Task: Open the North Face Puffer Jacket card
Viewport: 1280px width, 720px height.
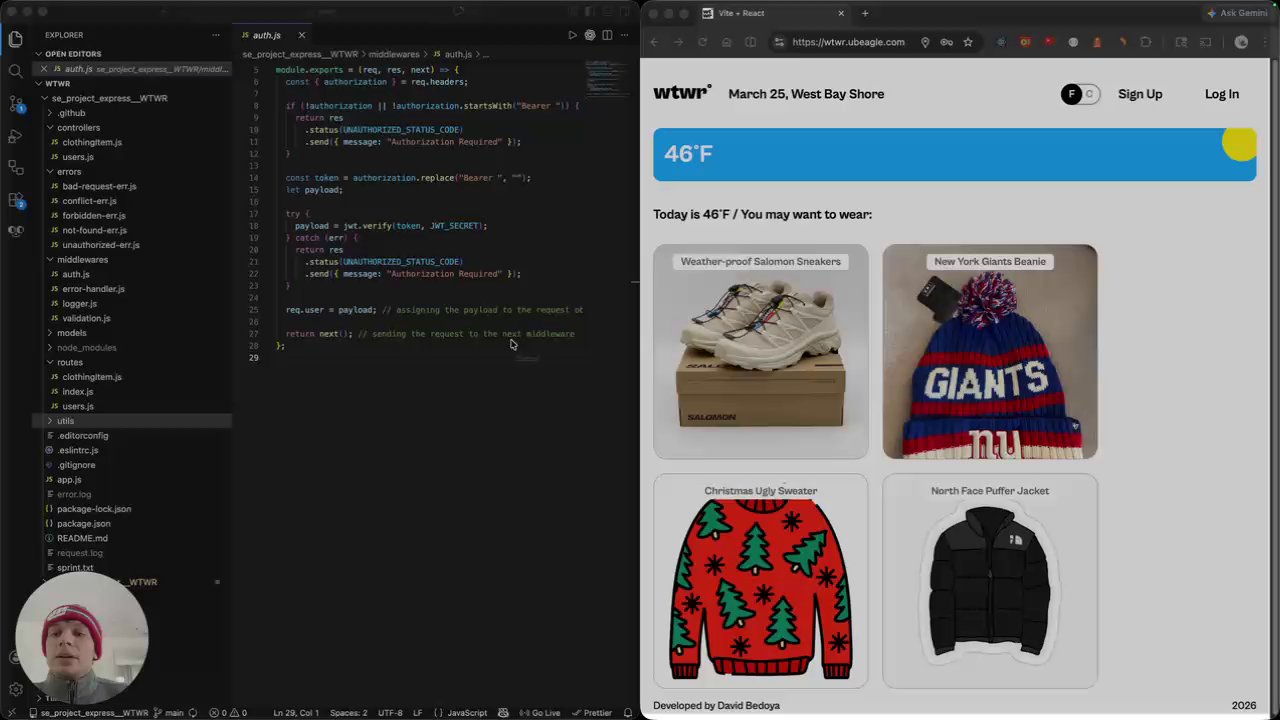Action: (x=990, y=581)
